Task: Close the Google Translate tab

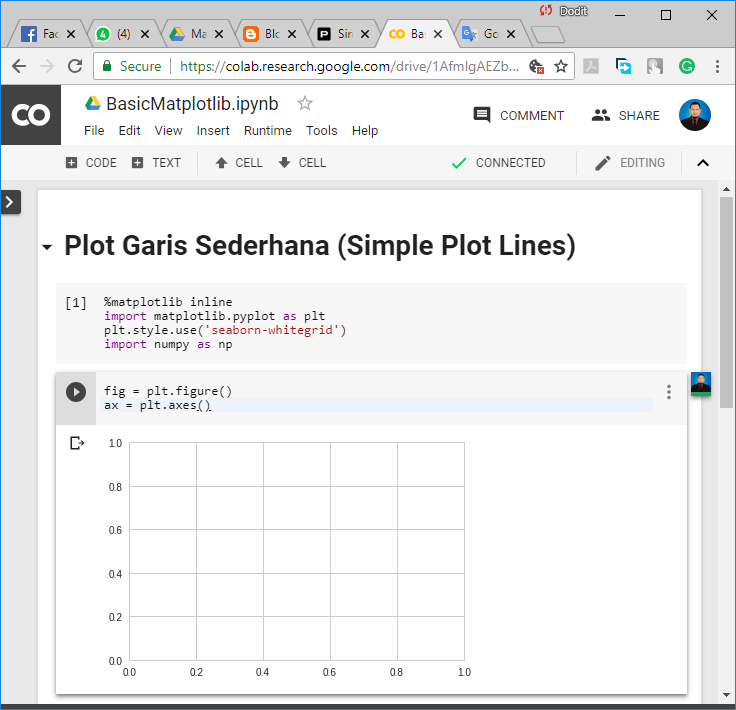Action: (x=511, y=34)
